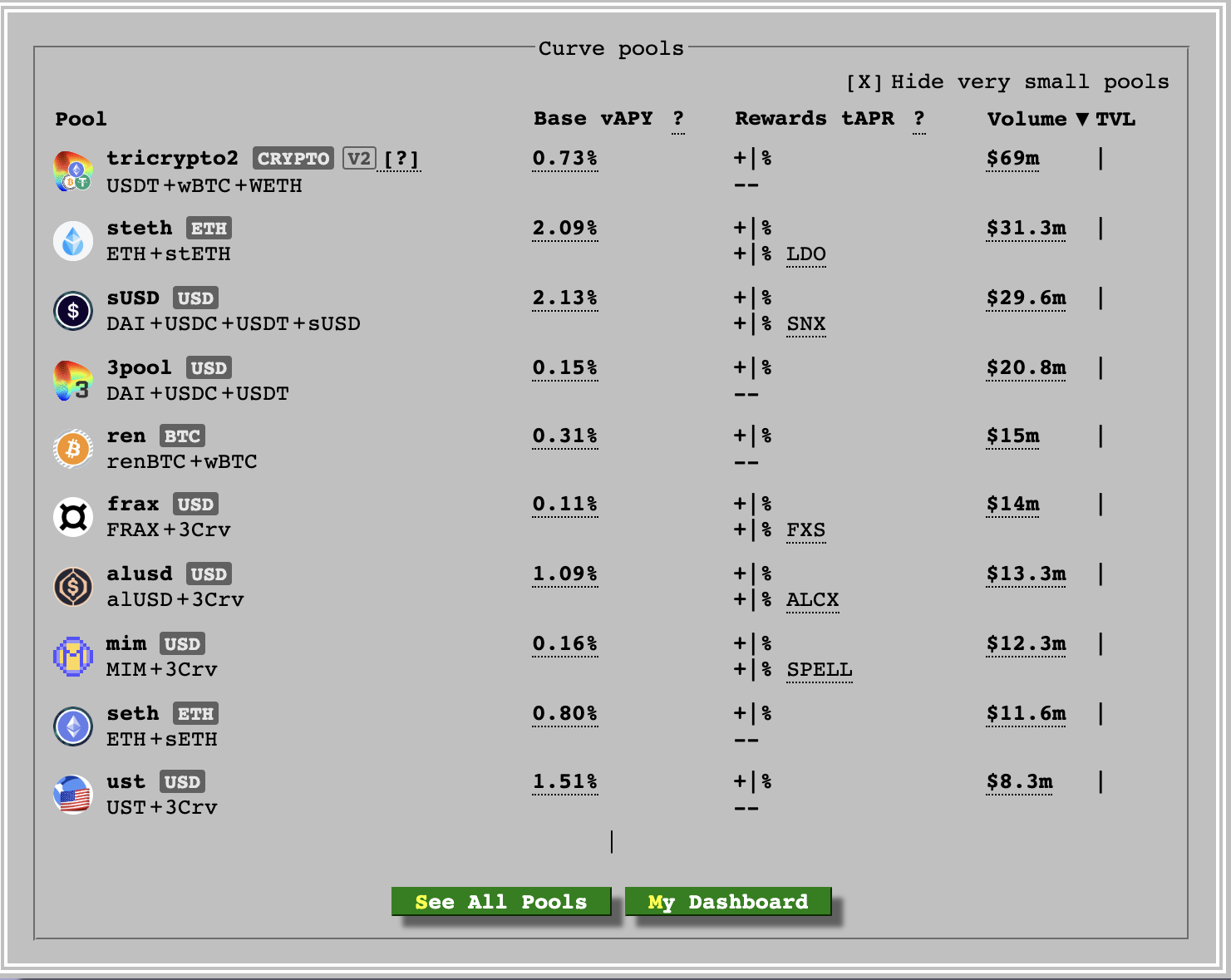The height and width of the screenshot is (980, 1231).
Task: Open the See All Pools button
Action: 501,902
